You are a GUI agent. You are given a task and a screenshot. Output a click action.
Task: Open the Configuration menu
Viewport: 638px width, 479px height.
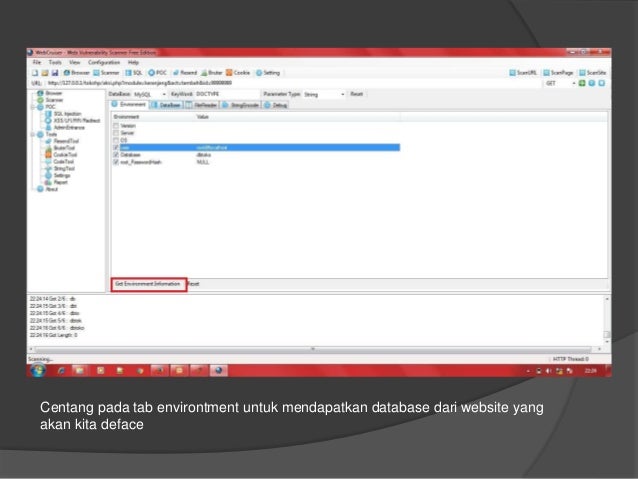pos(104,62)
